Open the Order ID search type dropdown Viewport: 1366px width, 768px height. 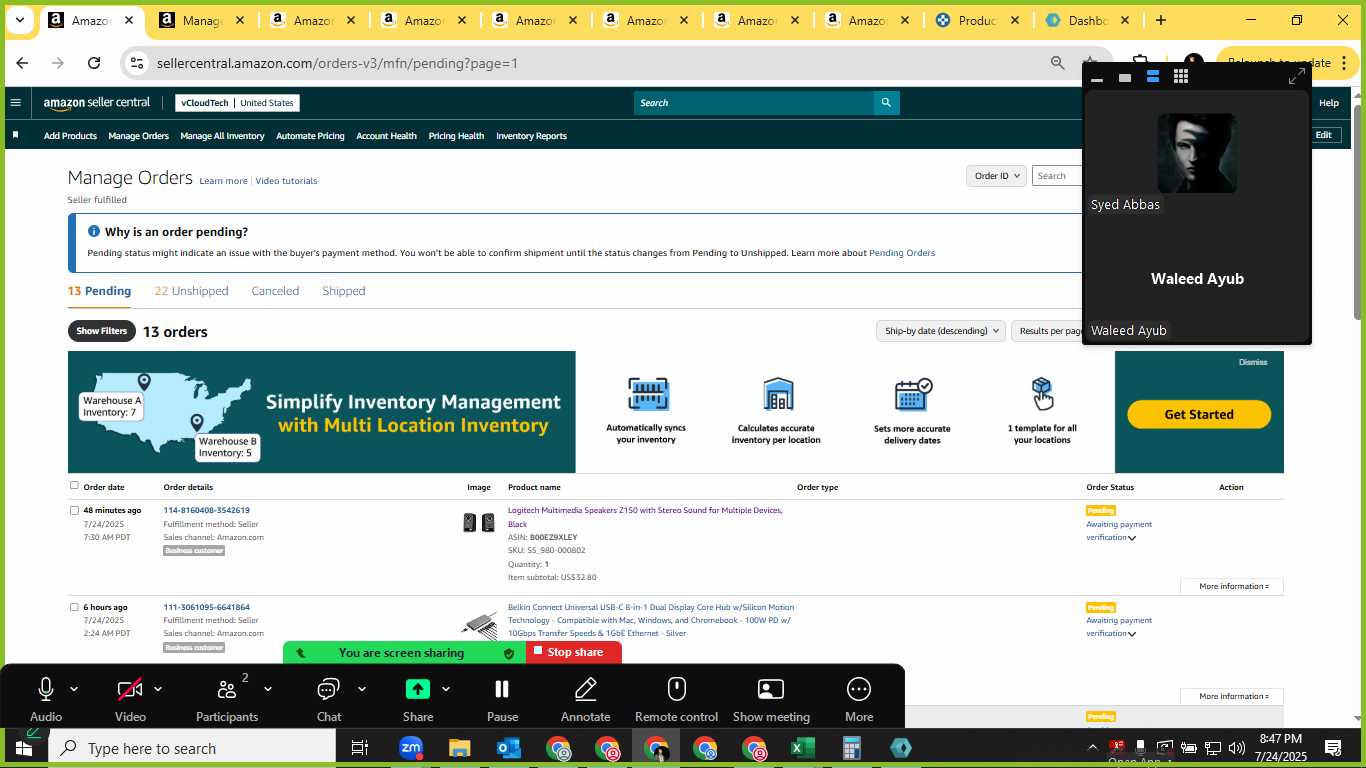point(997,176)
